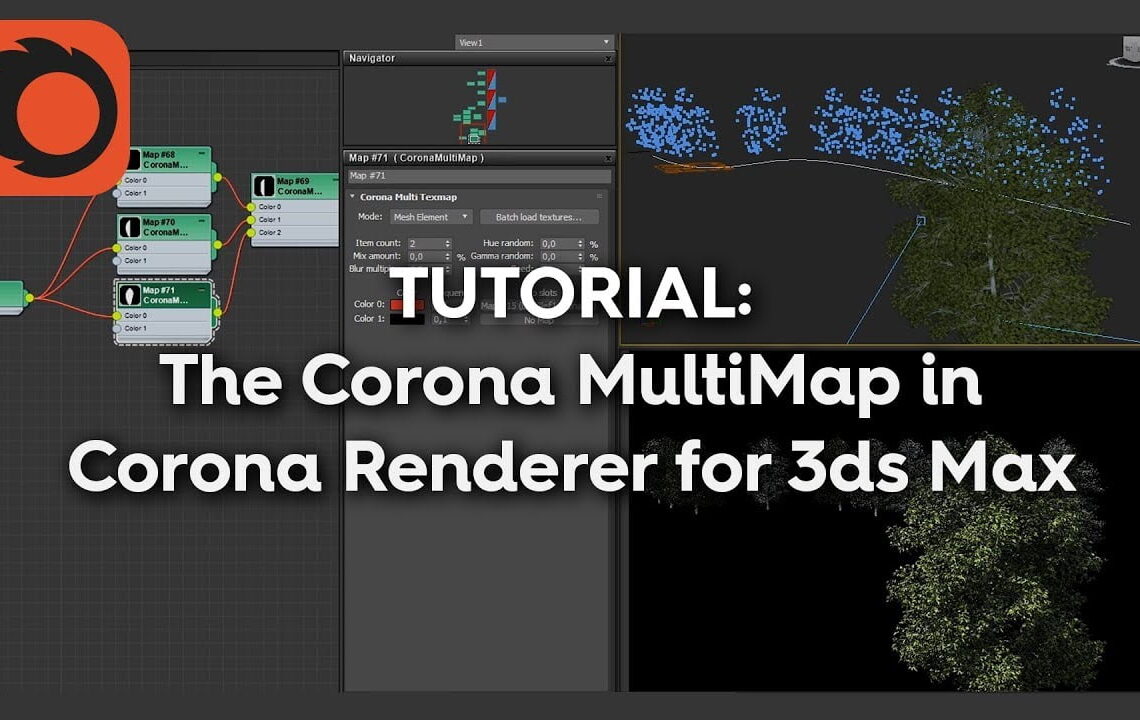Click the Color 2 input socket on Map #69

tap(250, 232)
